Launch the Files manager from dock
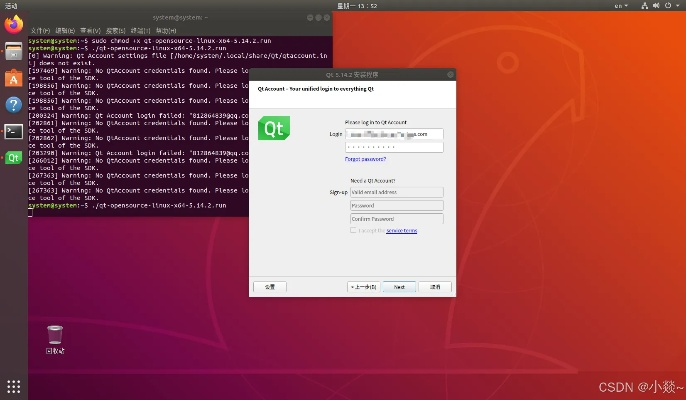This screenshot has height=400, width=686. pos(13,52)
